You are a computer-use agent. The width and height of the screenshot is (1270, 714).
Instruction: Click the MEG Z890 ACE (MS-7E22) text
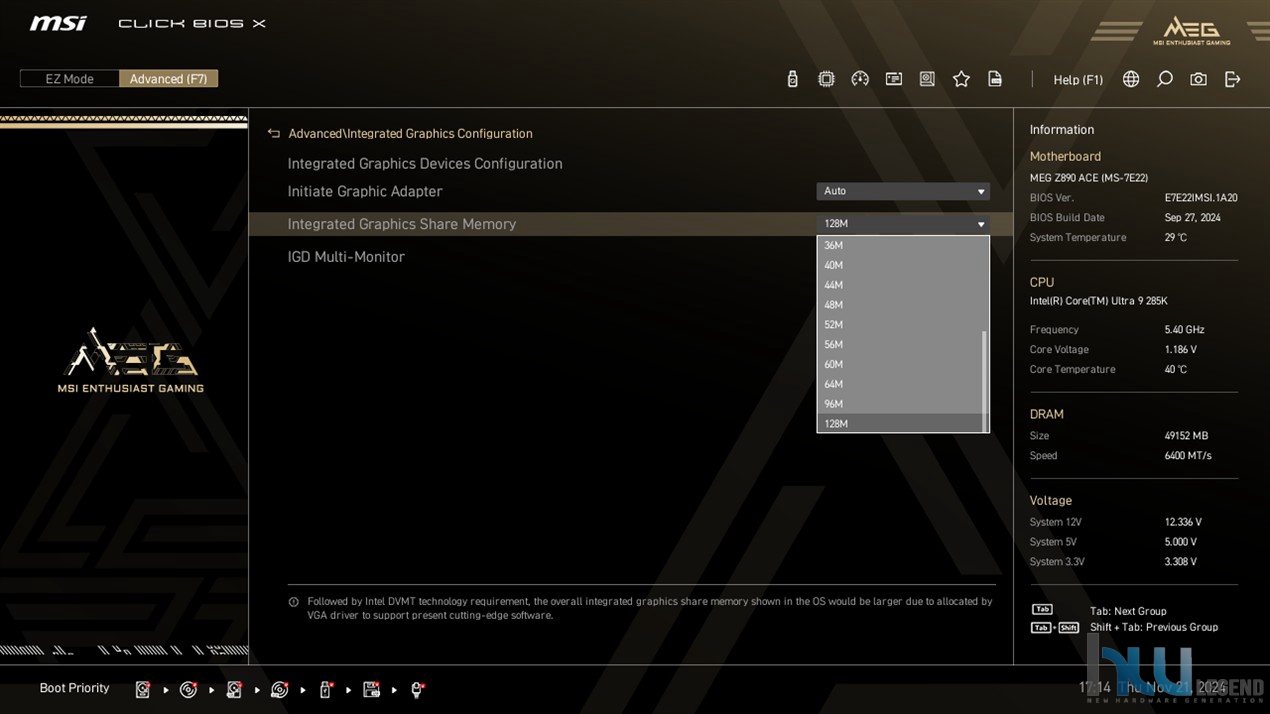click(x=1089, y=178)
